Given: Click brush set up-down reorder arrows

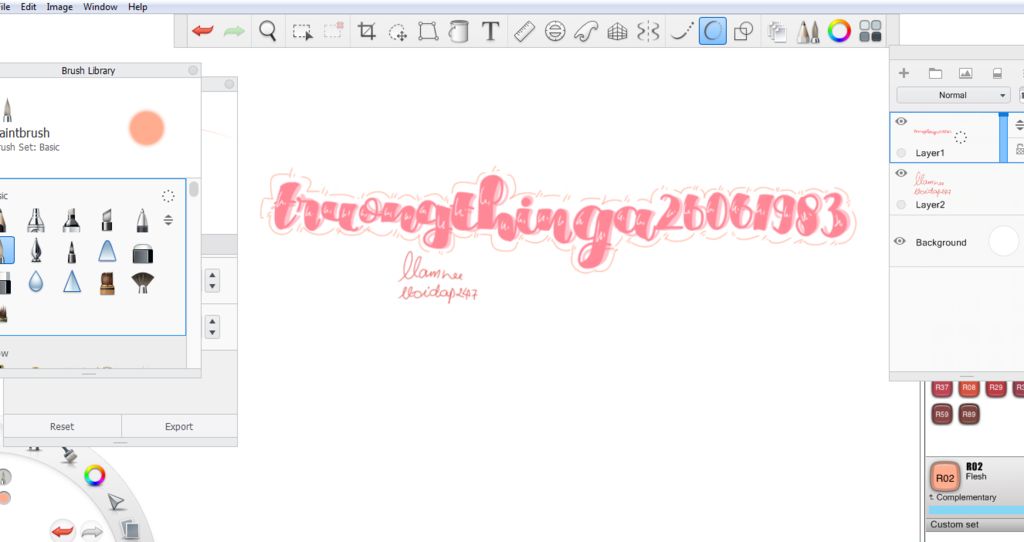Looking at the screenshot, I should pyautogui.click(x=168, y=220).
